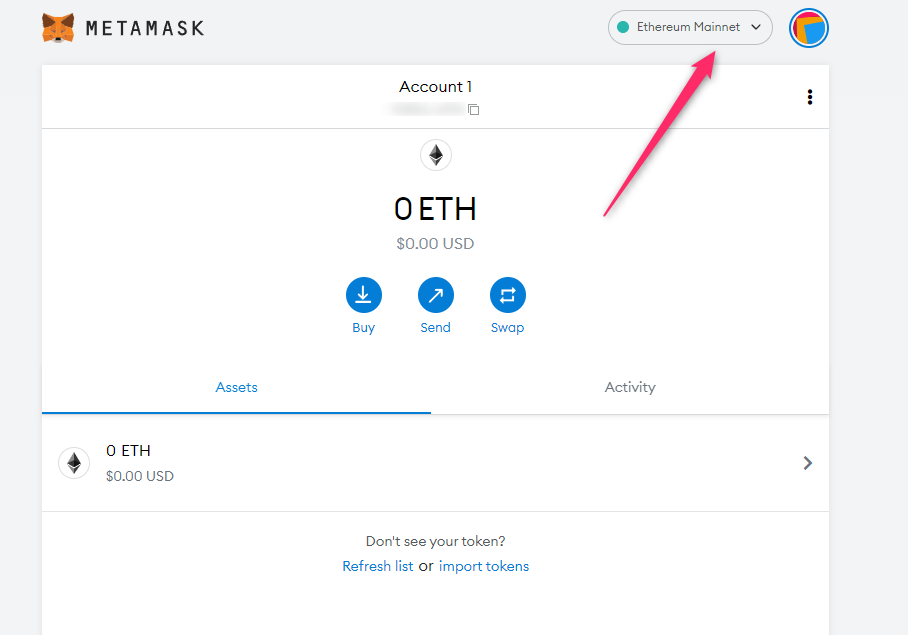908x635 pixels.
Task: Click the Send arrow button
Action: [435, 295]
